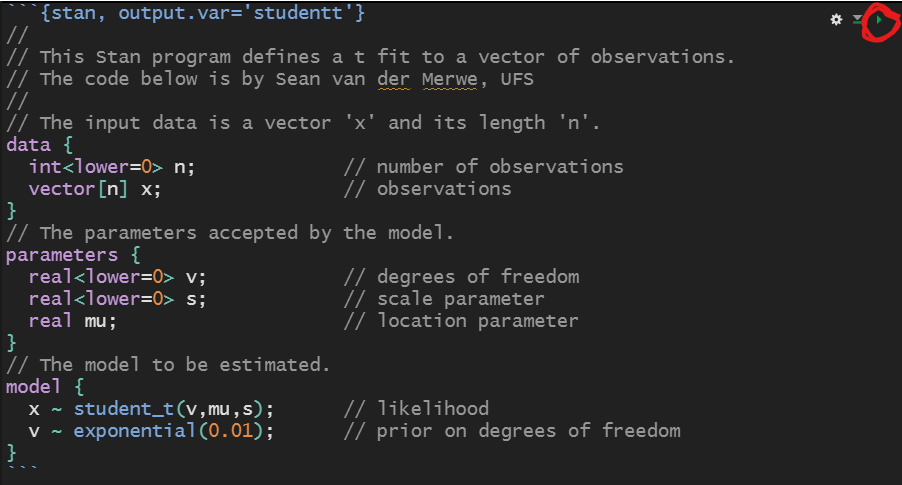Open chunk options via the gear icon
This screenshot has width=902, height=485.
pos(836,20)
